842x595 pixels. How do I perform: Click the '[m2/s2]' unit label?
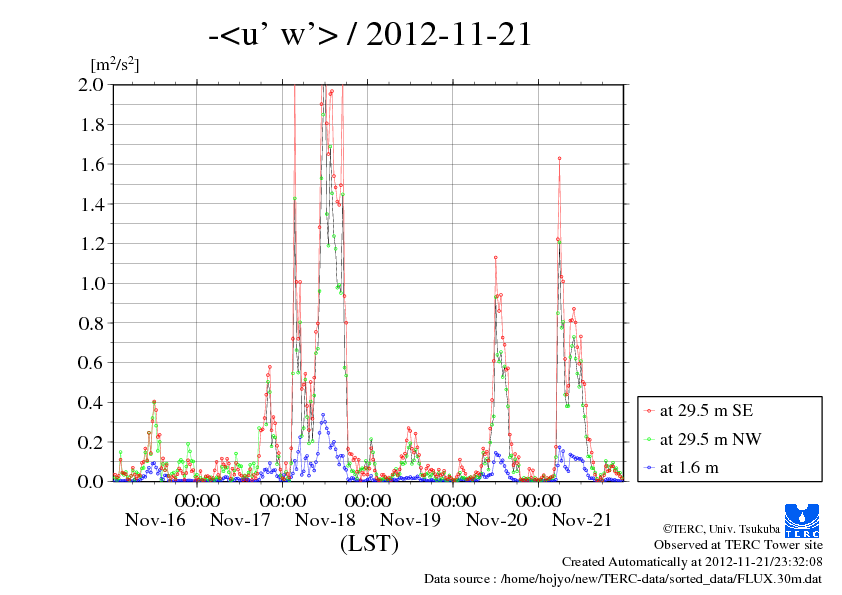pyautogui.click(x=114, y=64)
